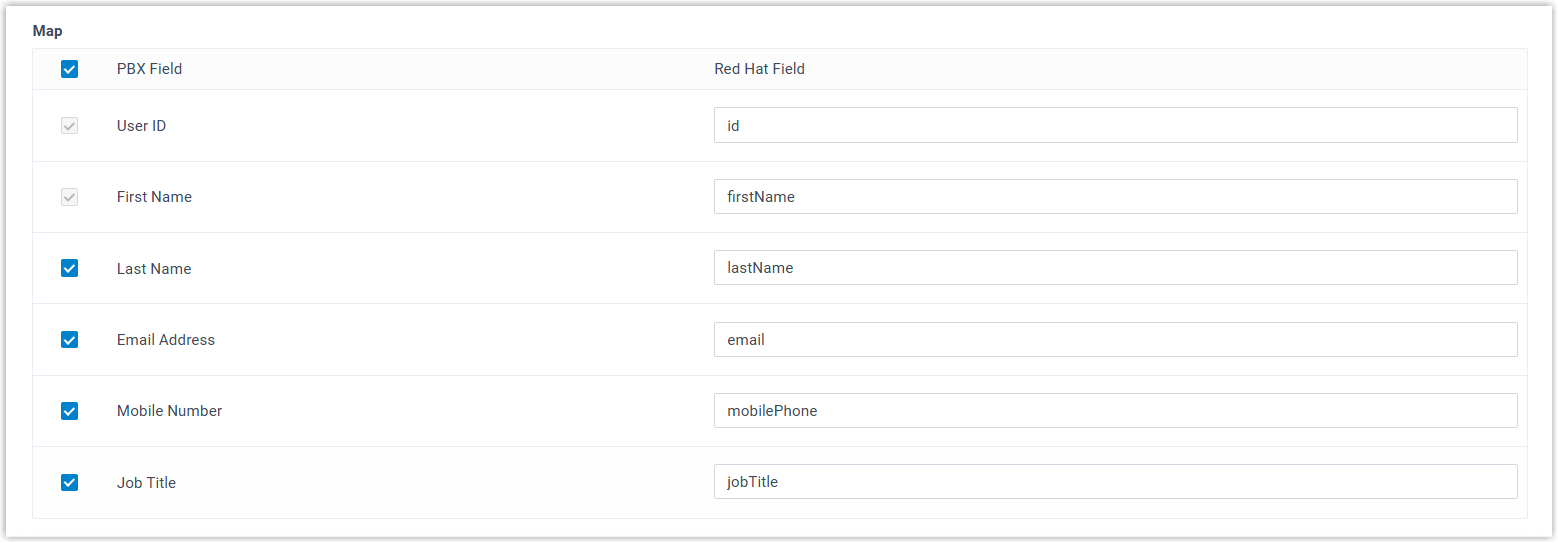Click the User ID row label
The image size is (1558, 543).
tap(141, 126)
